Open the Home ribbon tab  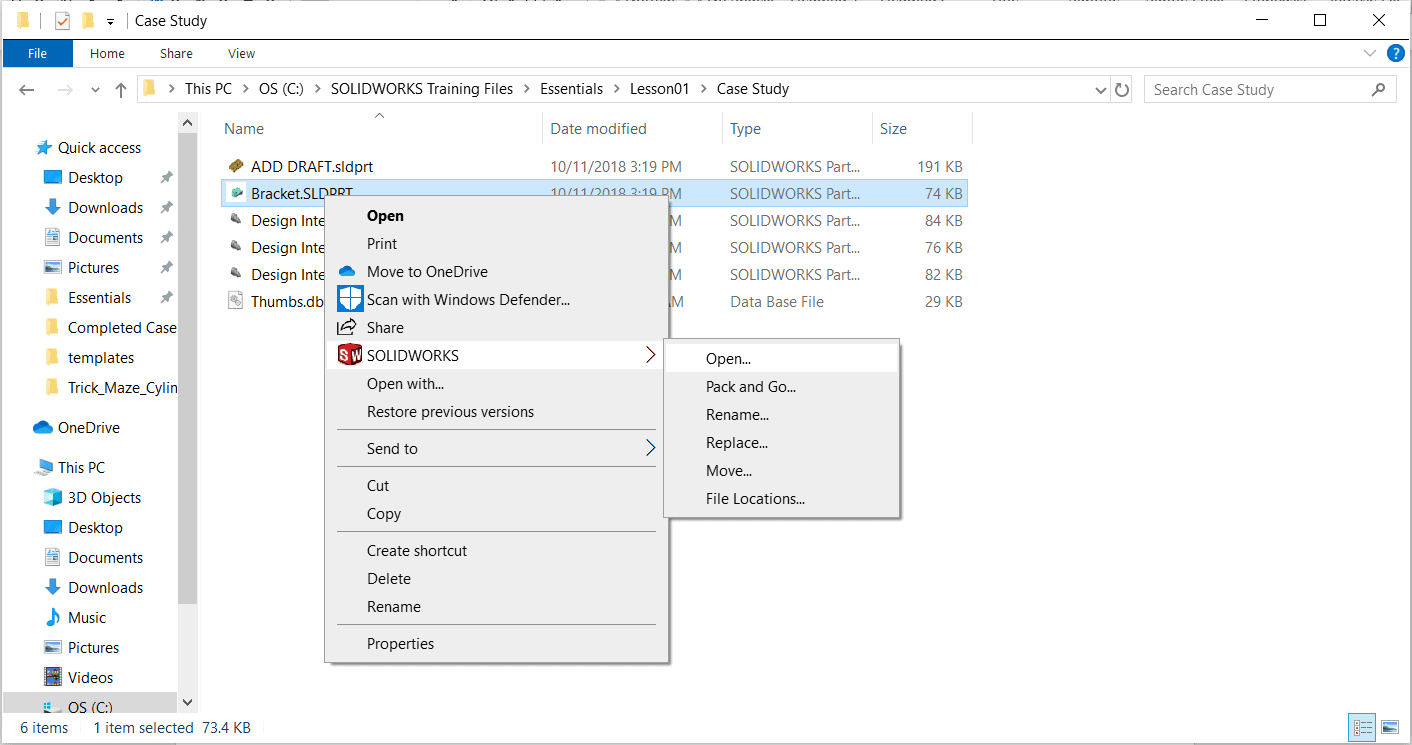(107, 53)
